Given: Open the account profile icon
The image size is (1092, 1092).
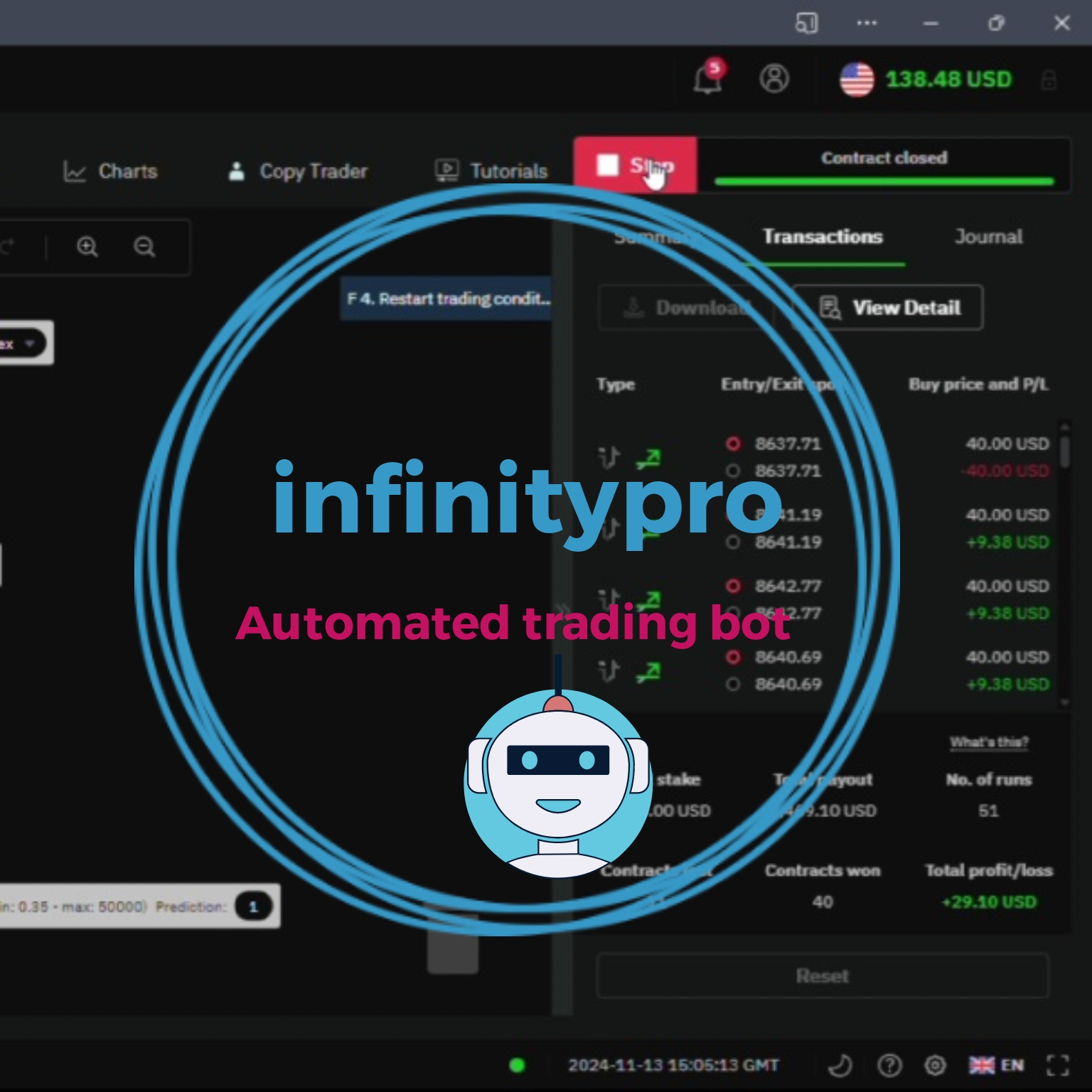Looking at the screenshot, I should click(774, 78).
